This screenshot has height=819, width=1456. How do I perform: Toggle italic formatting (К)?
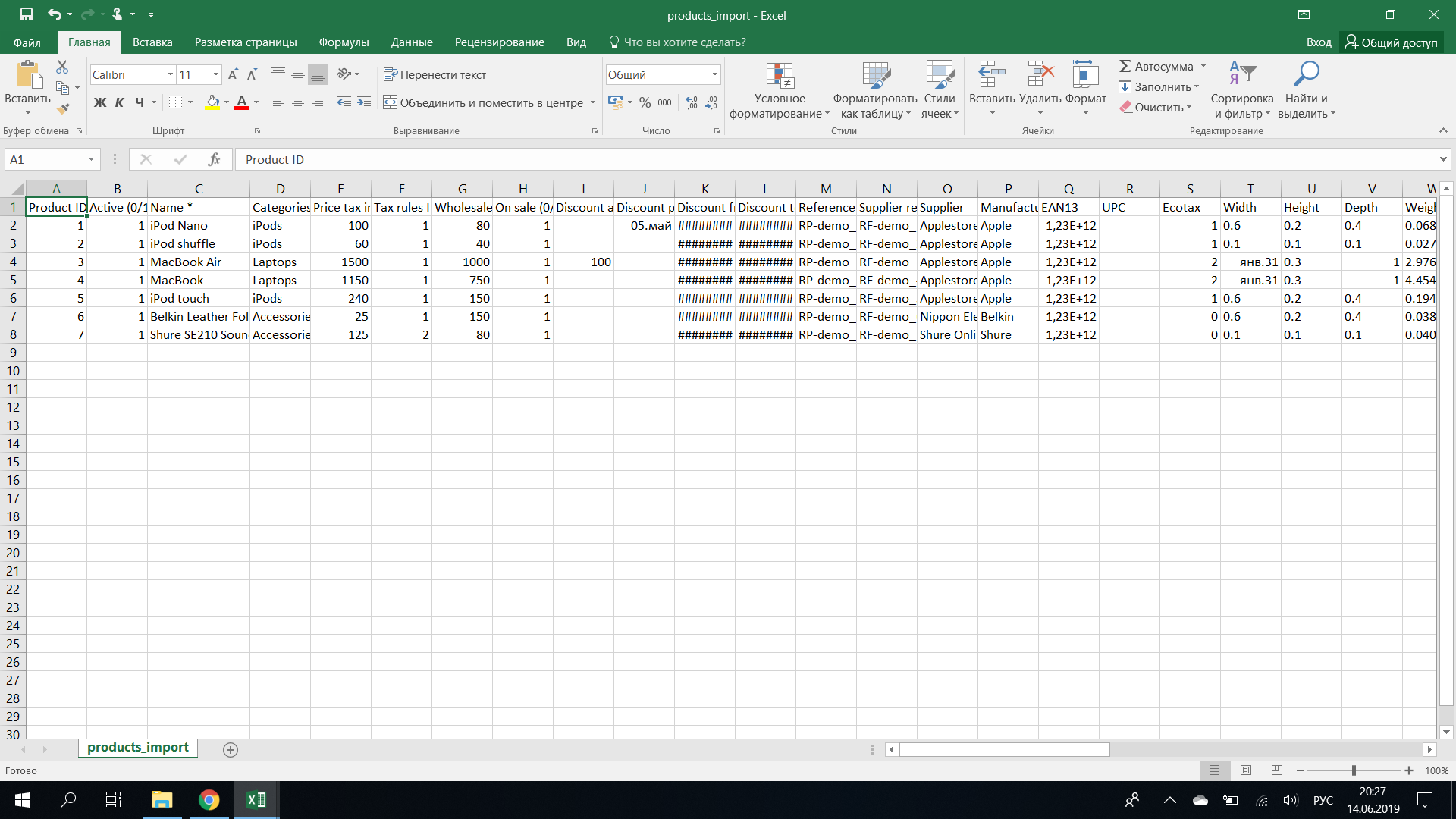(x=119, y=102)
